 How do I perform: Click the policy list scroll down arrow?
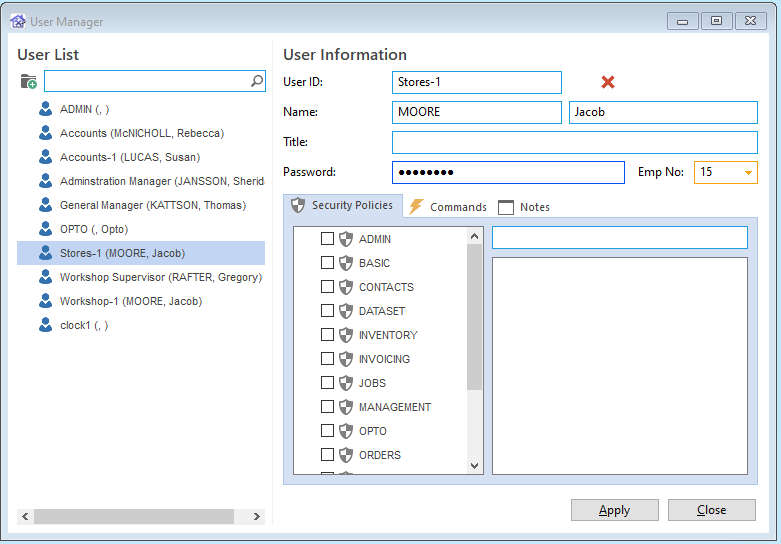pyautogui.click(x=474, y=466)
